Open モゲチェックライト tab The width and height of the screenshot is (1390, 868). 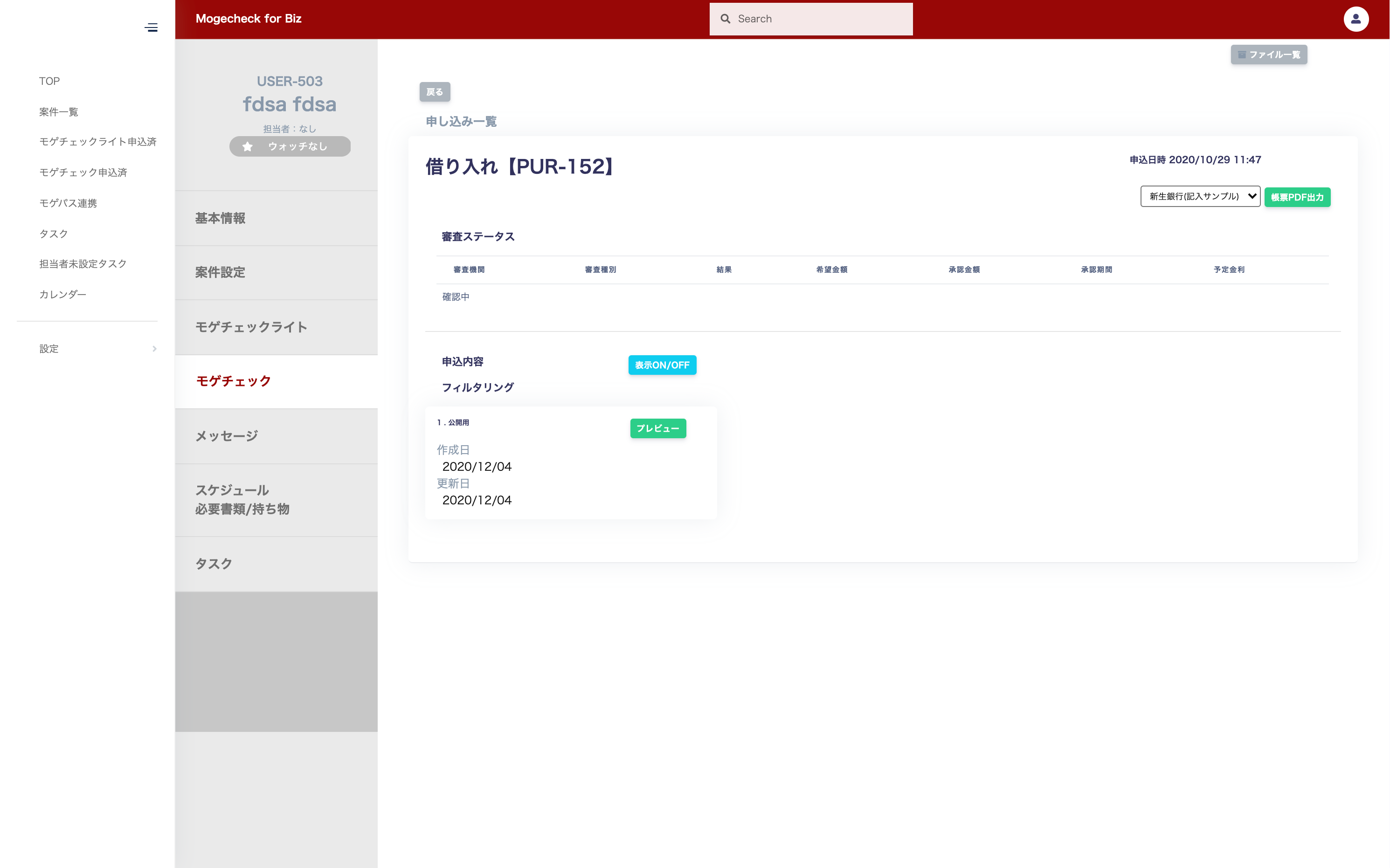251,327
